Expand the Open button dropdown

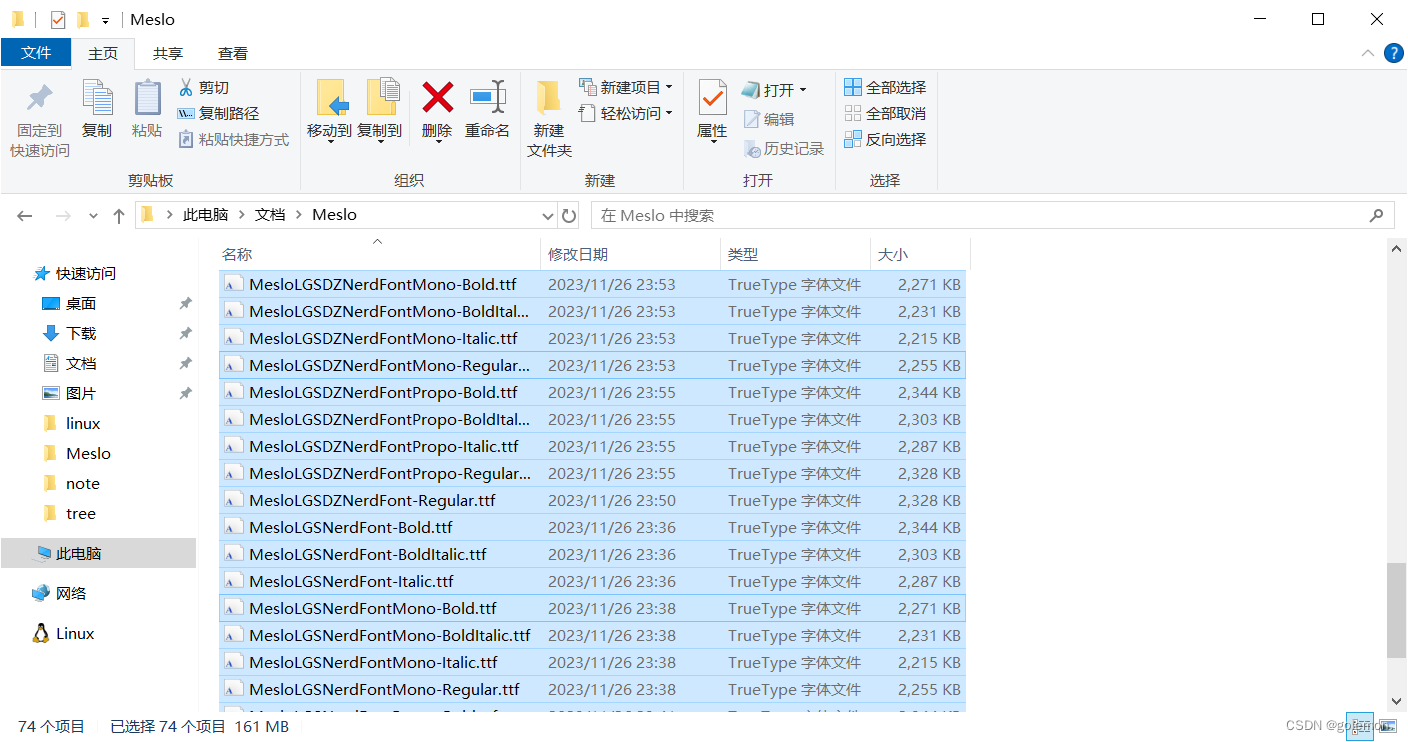[802, 90]
